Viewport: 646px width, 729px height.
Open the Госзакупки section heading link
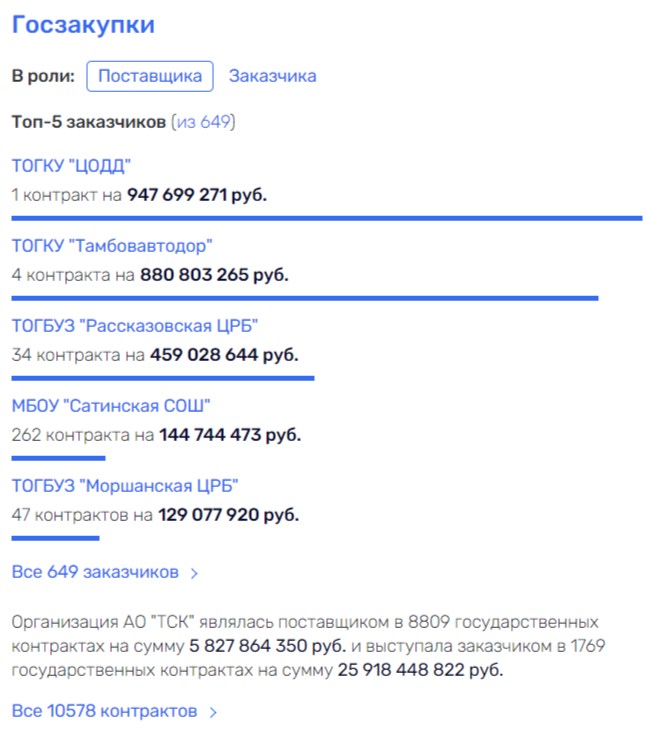point(83,25)
